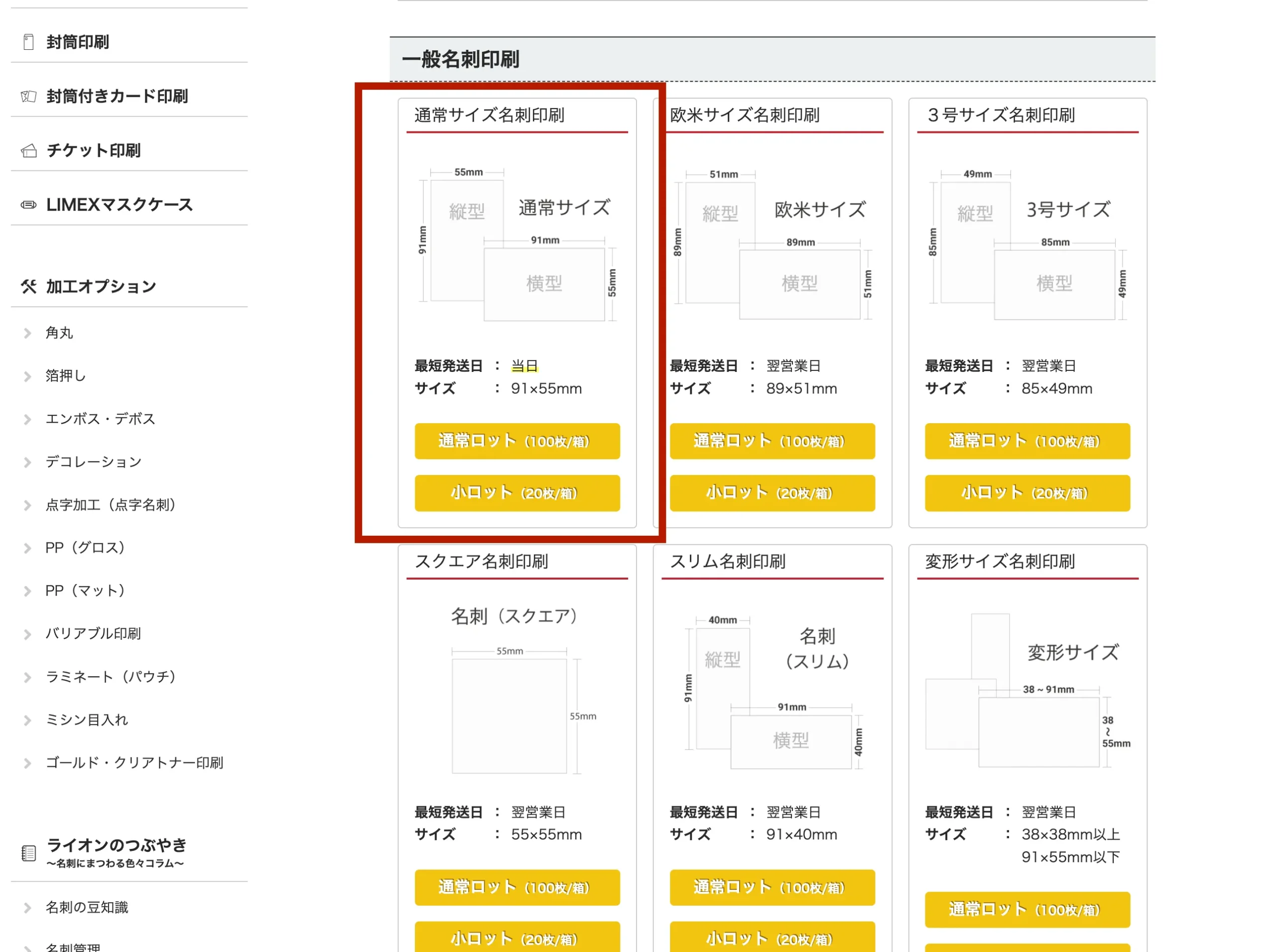Screen dimensions: 1275x952
Task: Click the LIMEX mask case icon
Action: (28, 205)
